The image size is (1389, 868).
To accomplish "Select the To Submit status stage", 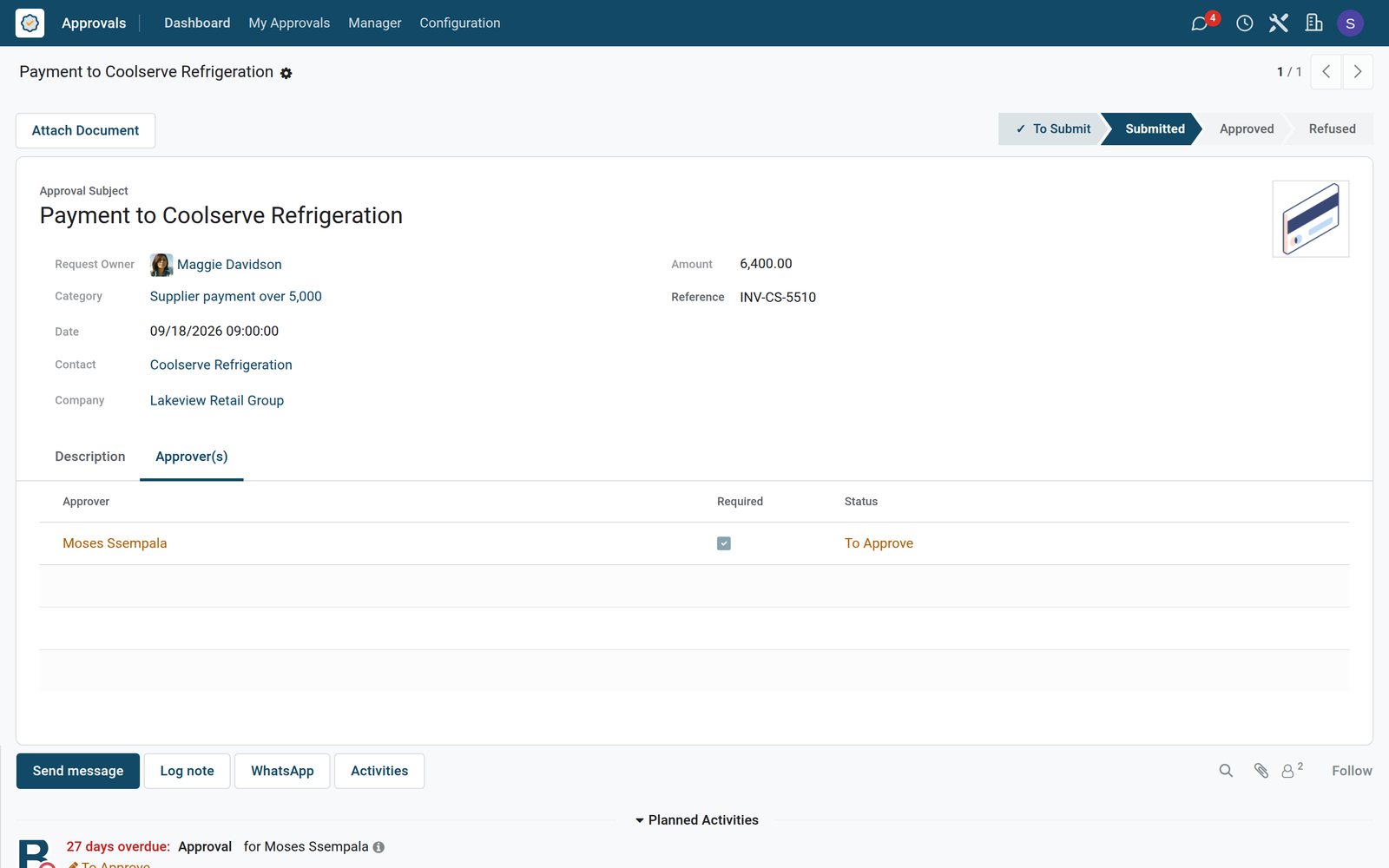I will click(x=1052, y=128).
